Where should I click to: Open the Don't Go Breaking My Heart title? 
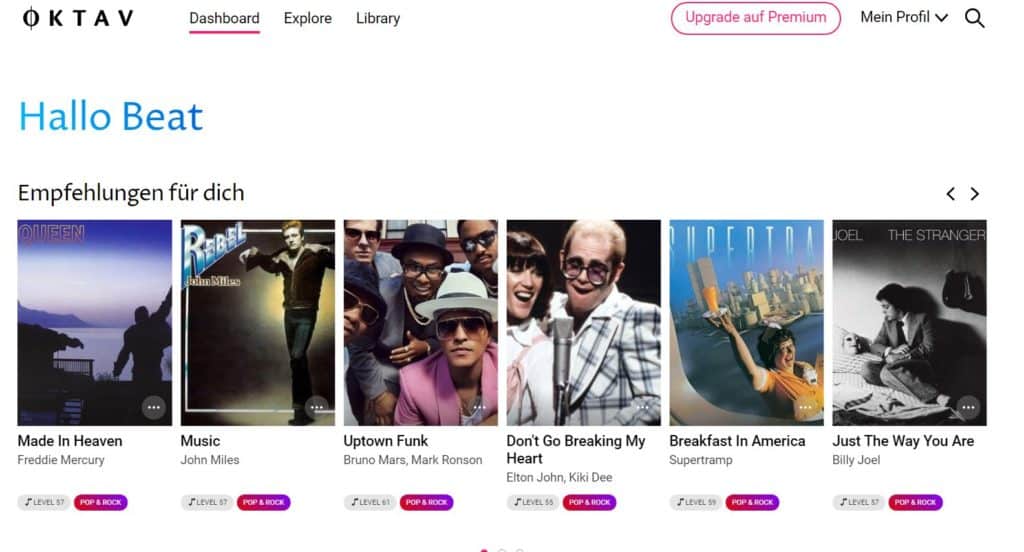click(x=575, y=449)
